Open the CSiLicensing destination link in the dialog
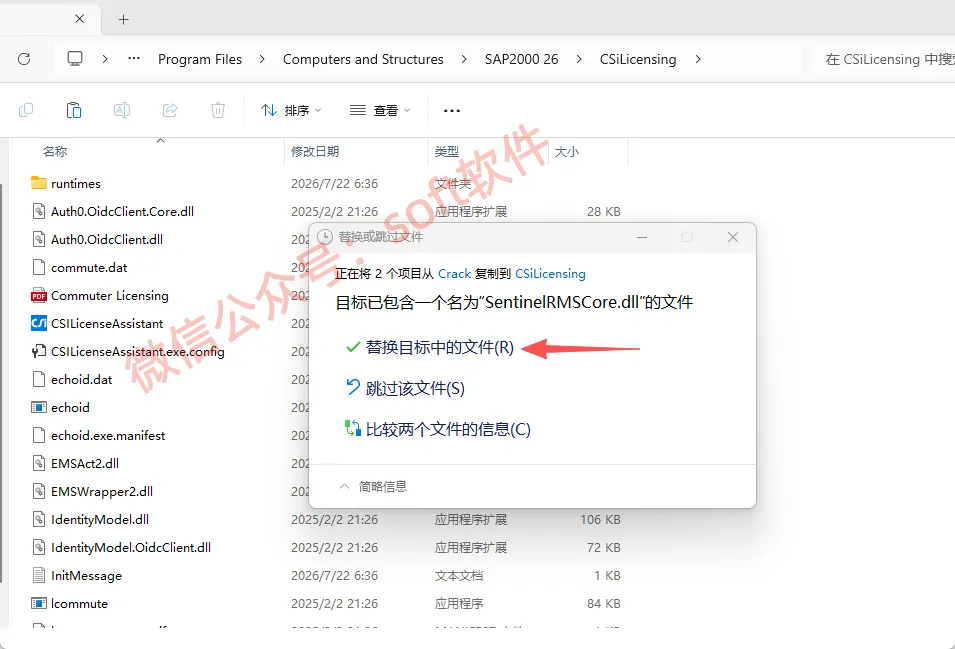Screen dimensions: 955x649 [550, 274]
